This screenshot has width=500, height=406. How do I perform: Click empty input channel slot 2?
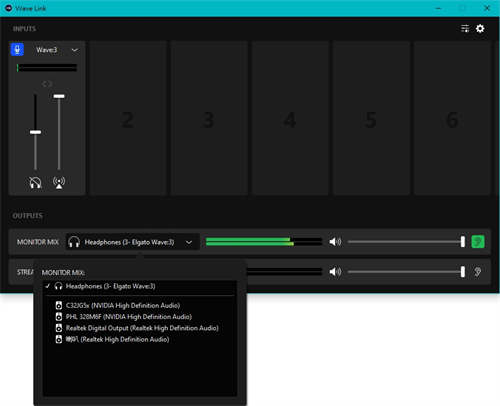coord(128,118)
